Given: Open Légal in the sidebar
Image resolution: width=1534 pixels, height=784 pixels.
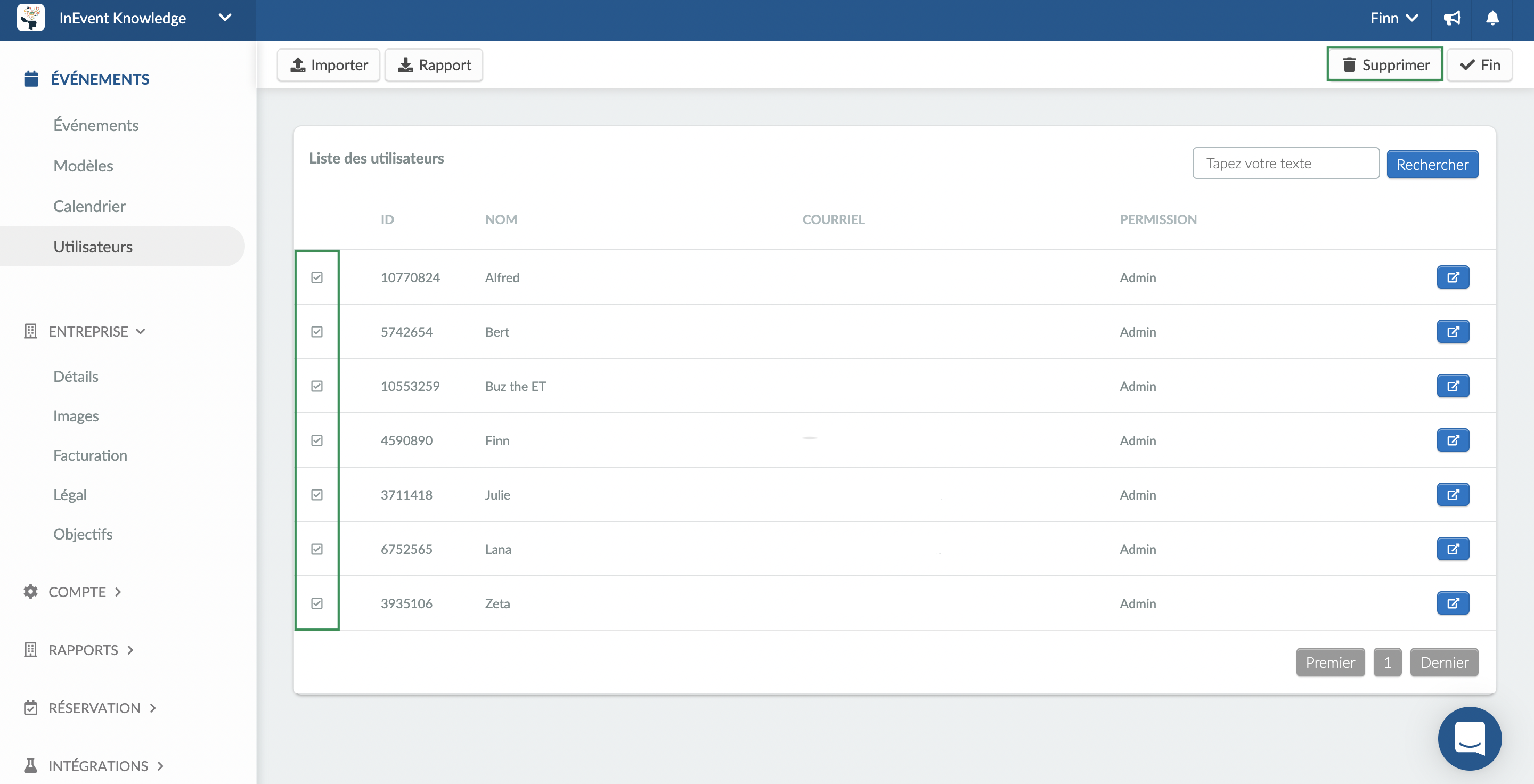Looking at the screenshot, I should (x=70, y=494).
